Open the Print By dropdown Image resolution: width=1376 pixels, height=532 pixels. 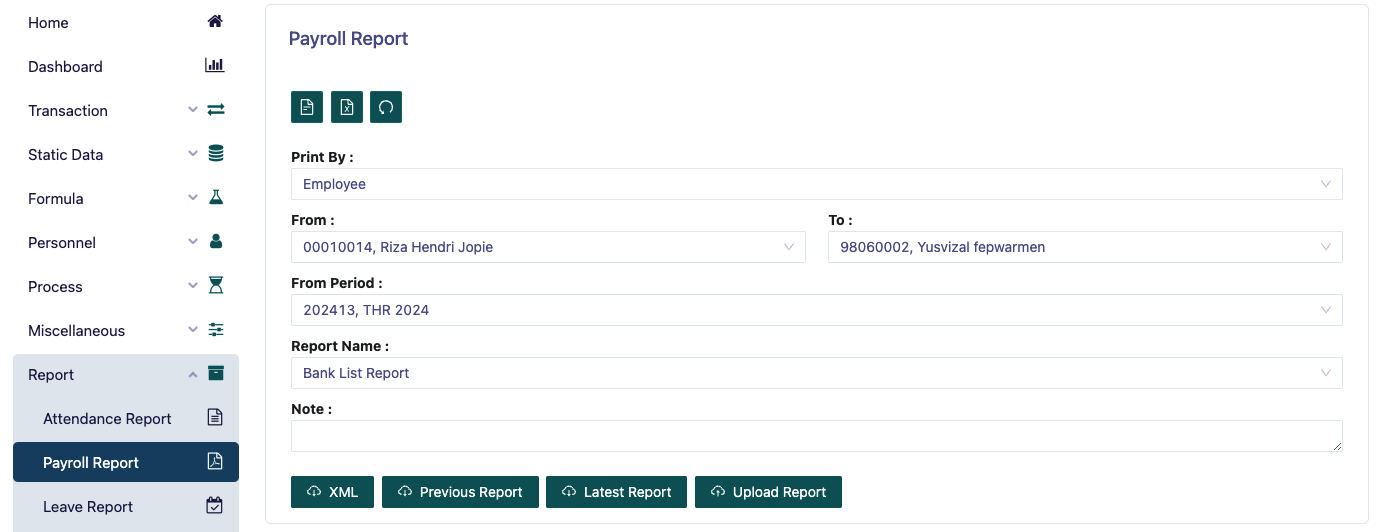(x=815, y=184)
